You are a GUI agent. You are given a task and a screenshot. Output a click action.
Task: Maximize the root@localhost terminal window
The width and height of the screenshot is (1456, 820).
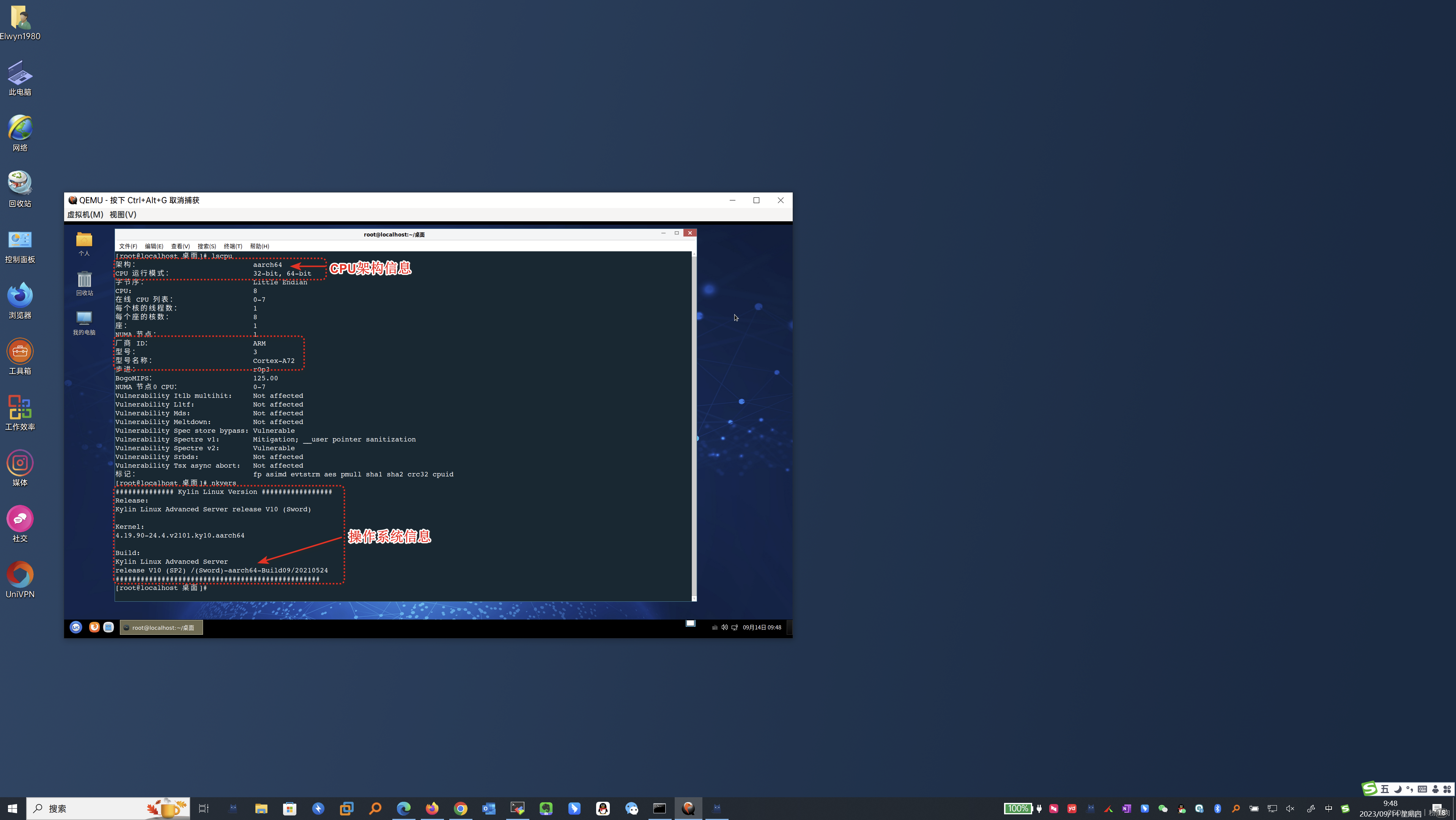(677, 233)
